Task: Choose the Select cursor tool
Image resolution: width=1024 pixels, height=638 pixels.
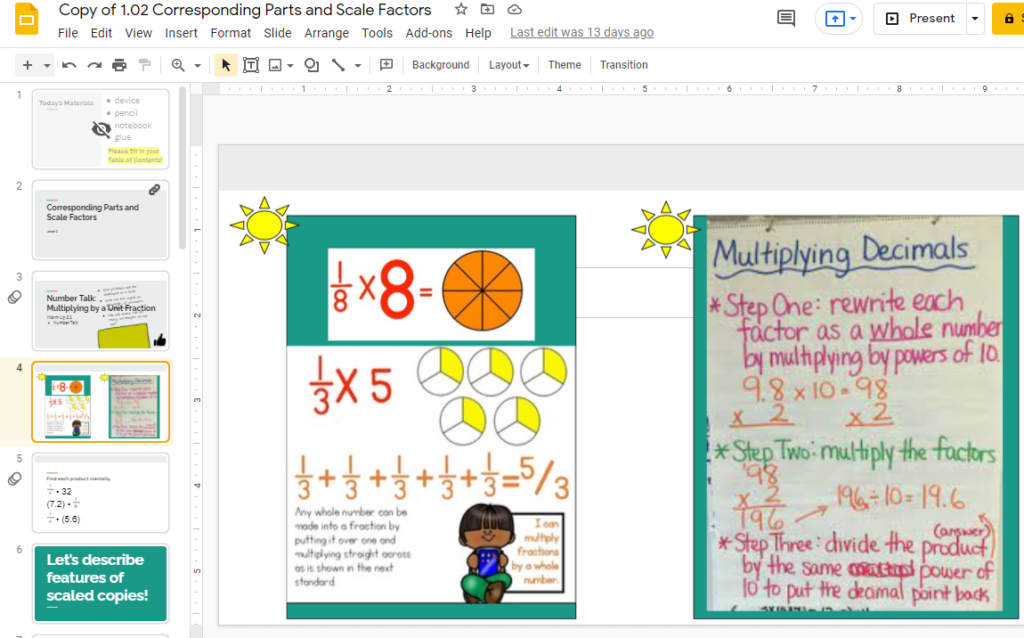Action: click(225, 65)
